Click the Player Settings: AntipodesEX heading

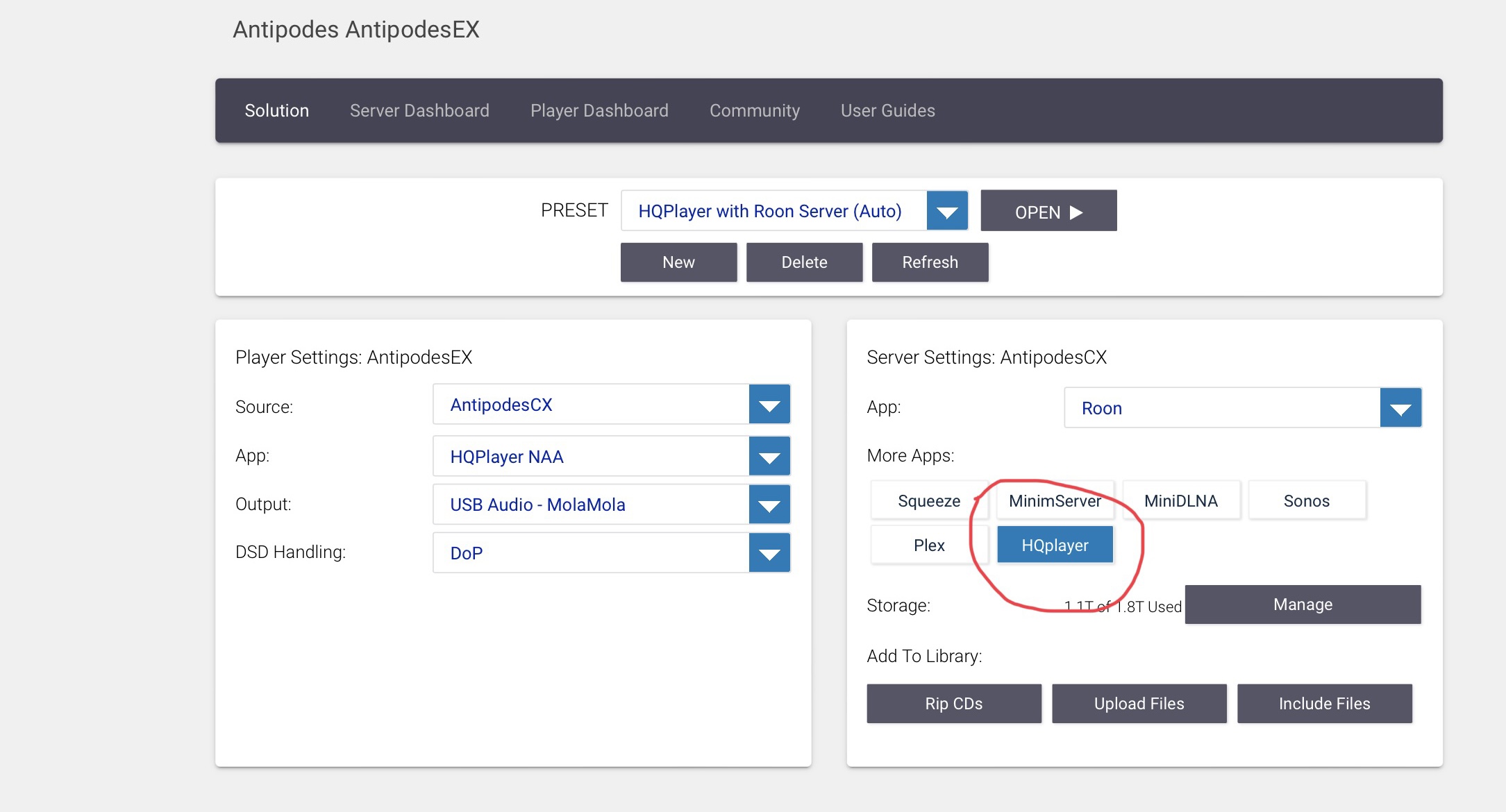pos(353,357)
